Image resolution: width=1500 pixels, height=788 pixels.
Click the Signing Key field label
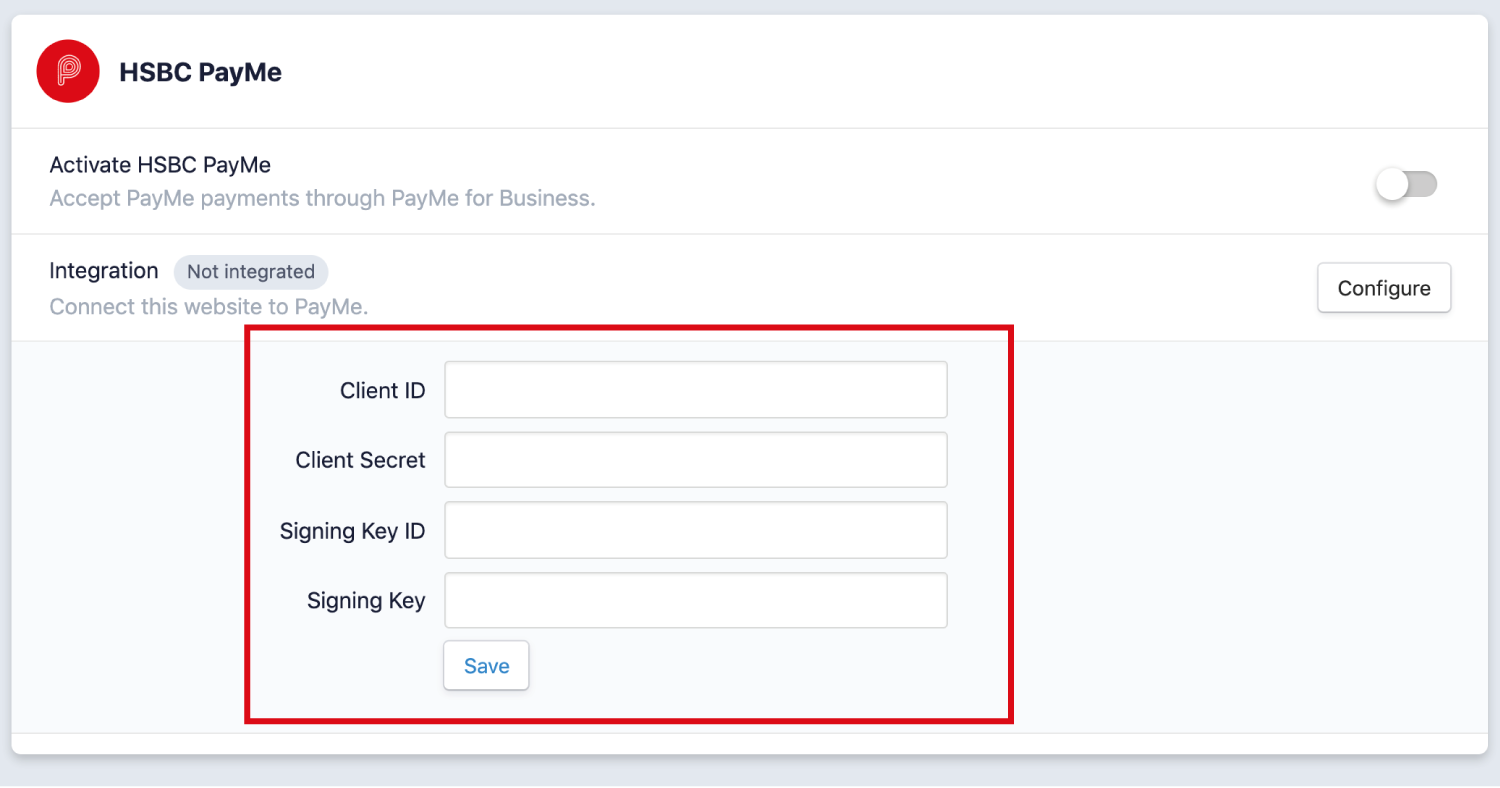(365, 601)
